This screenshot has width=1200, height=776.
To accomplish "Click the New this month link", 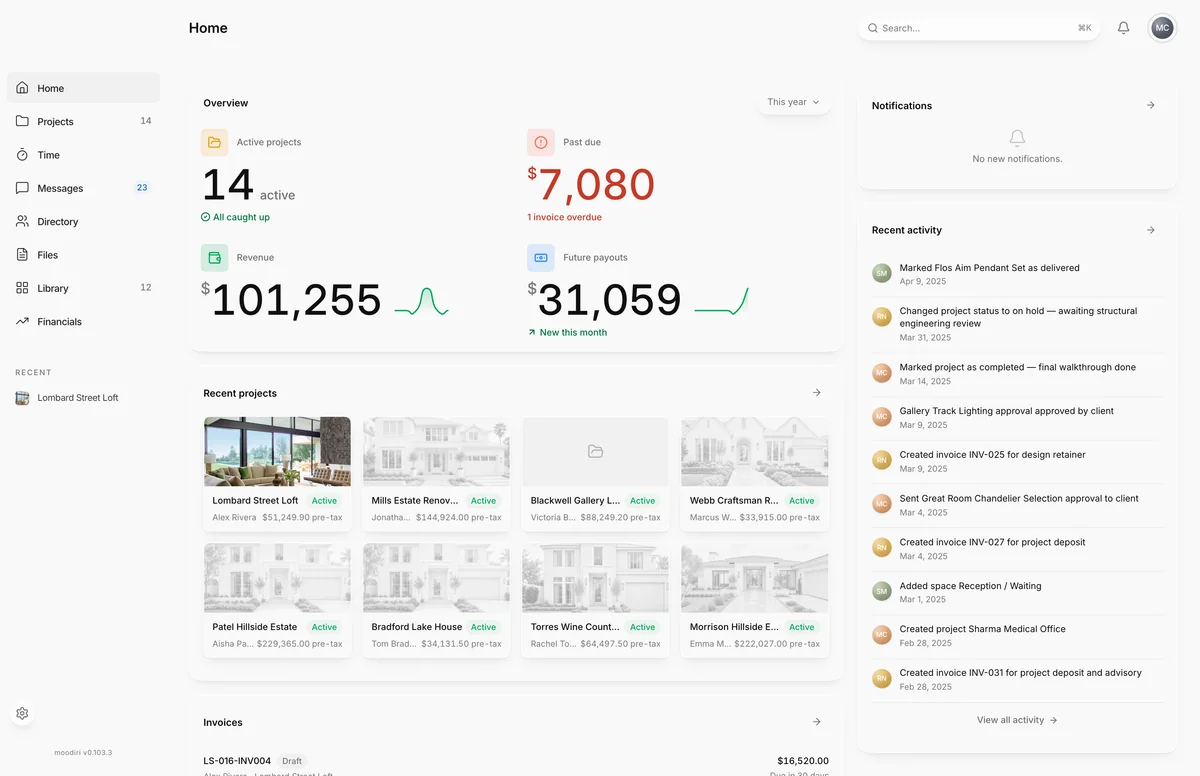I will tap(567, 332).
